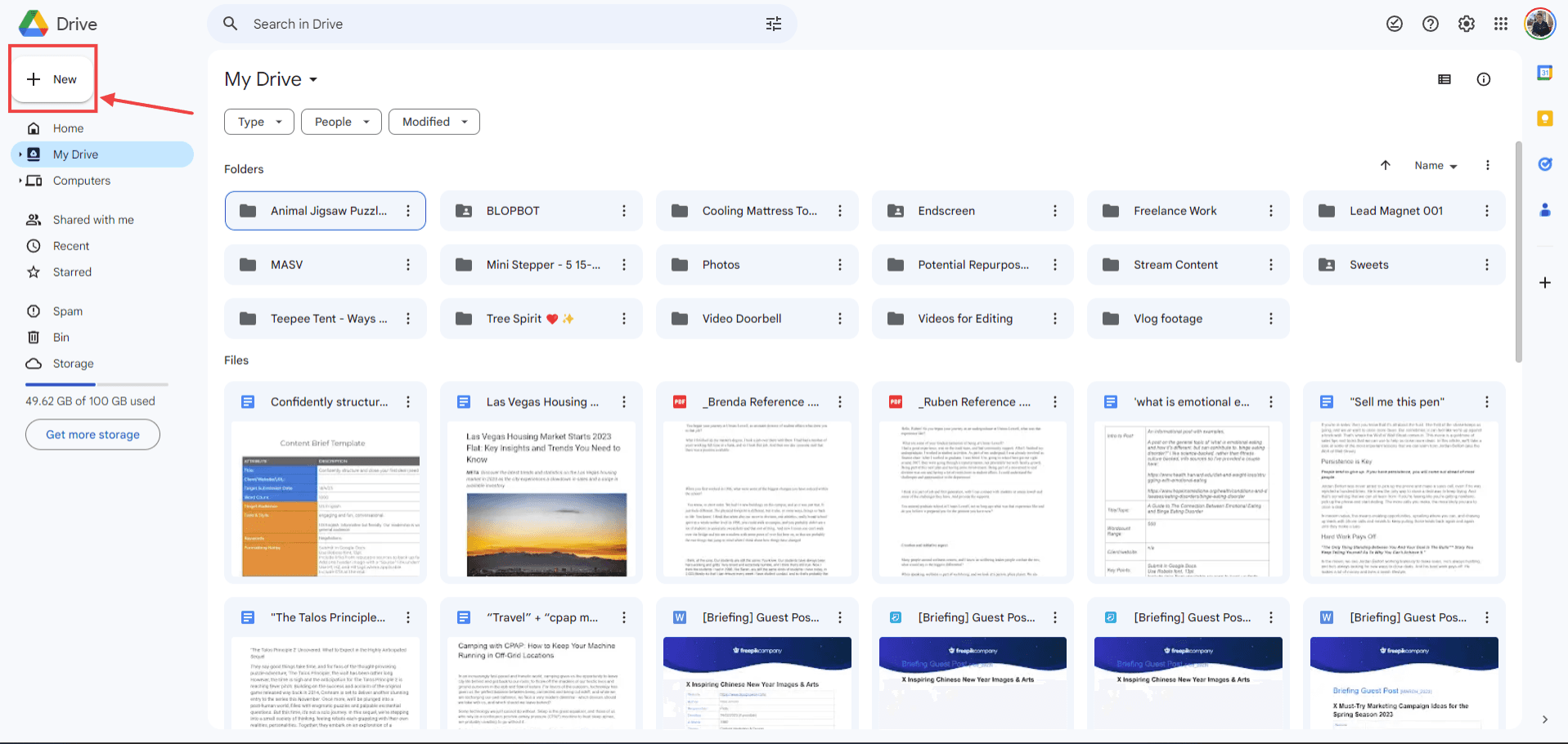Open more actions for "Sell me this pen" file
Screen dimensions: 1568x744
(x=1487, y=402)
